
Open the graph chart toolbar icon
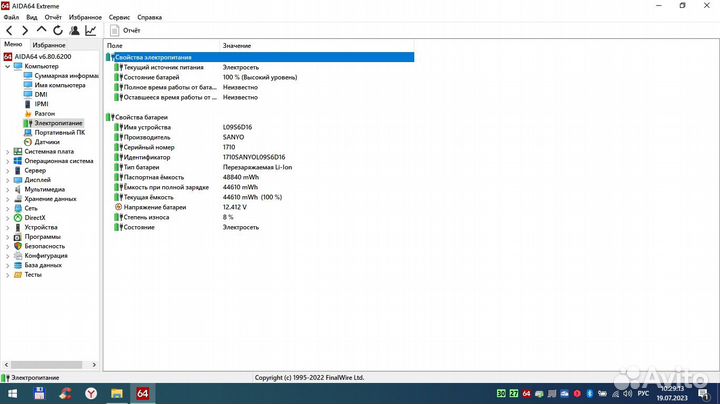click(x=90, y=31)
